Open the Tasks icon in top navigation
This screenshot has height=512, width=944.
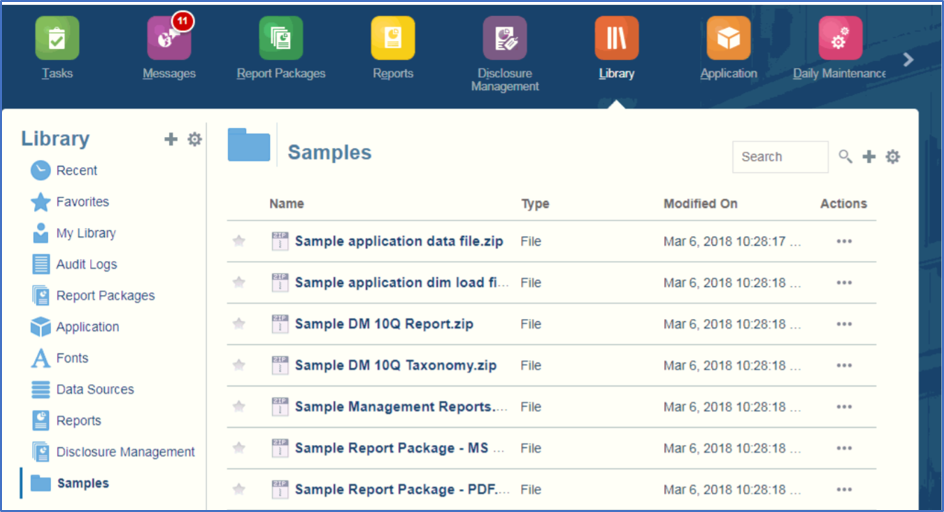57,39
